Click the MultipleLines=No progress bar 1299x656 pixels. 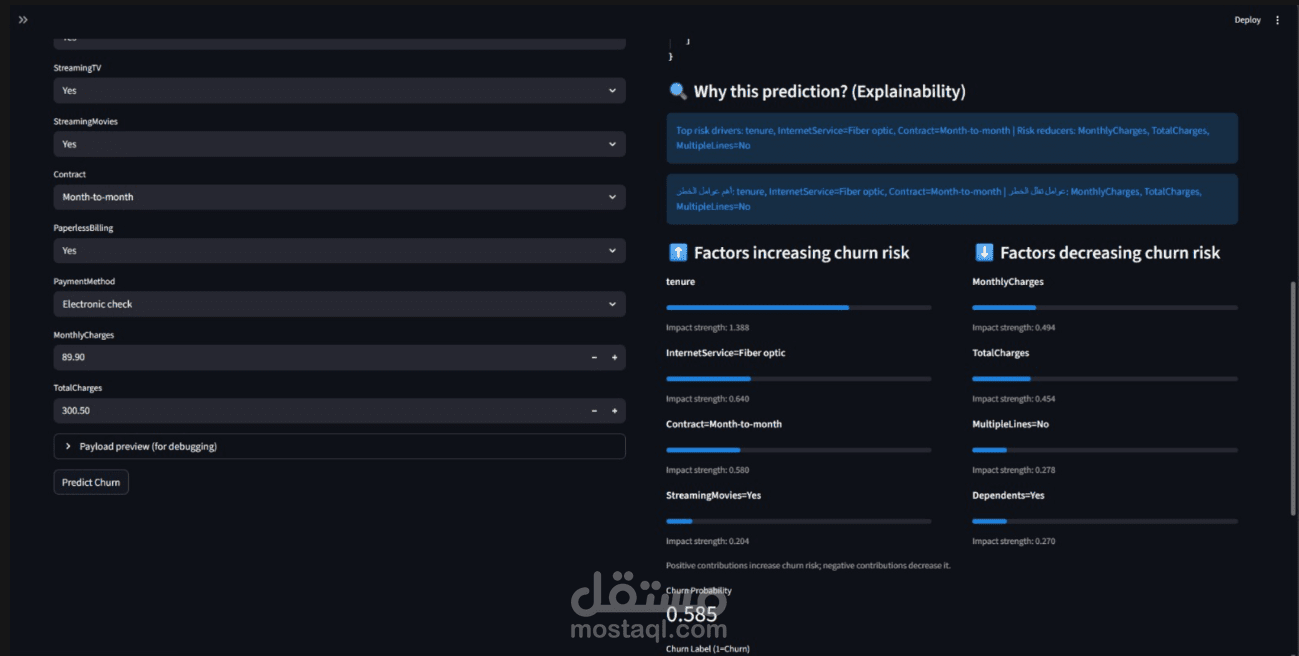(1105, 450)
